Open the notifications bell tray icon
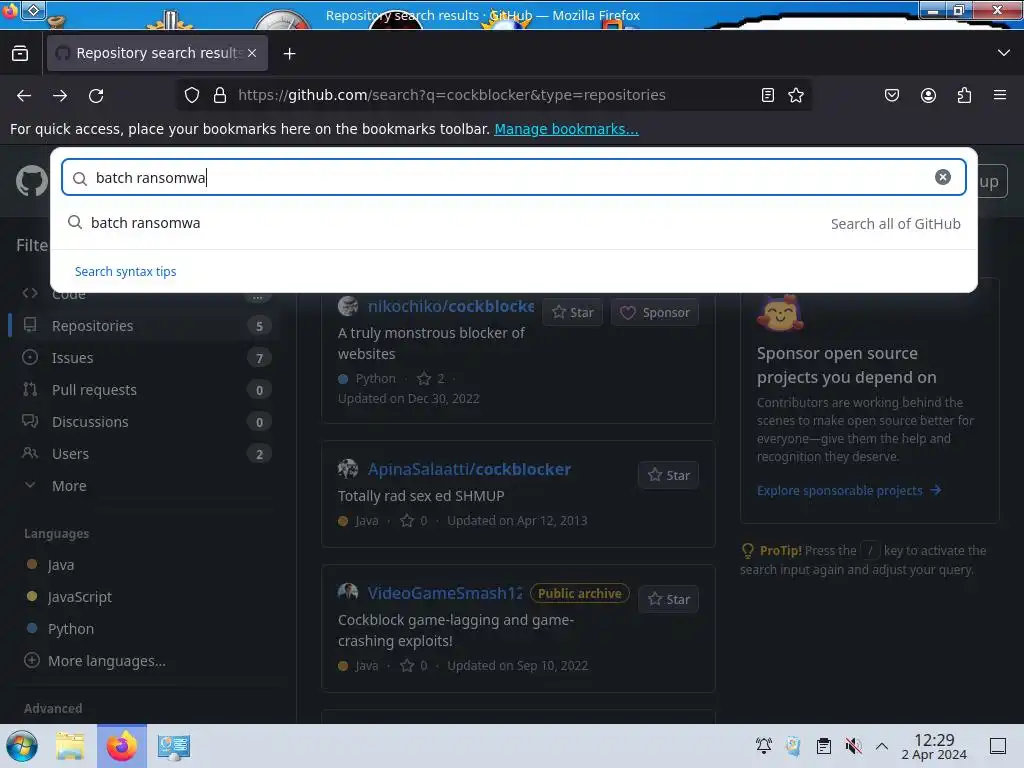 pos(763,746)
